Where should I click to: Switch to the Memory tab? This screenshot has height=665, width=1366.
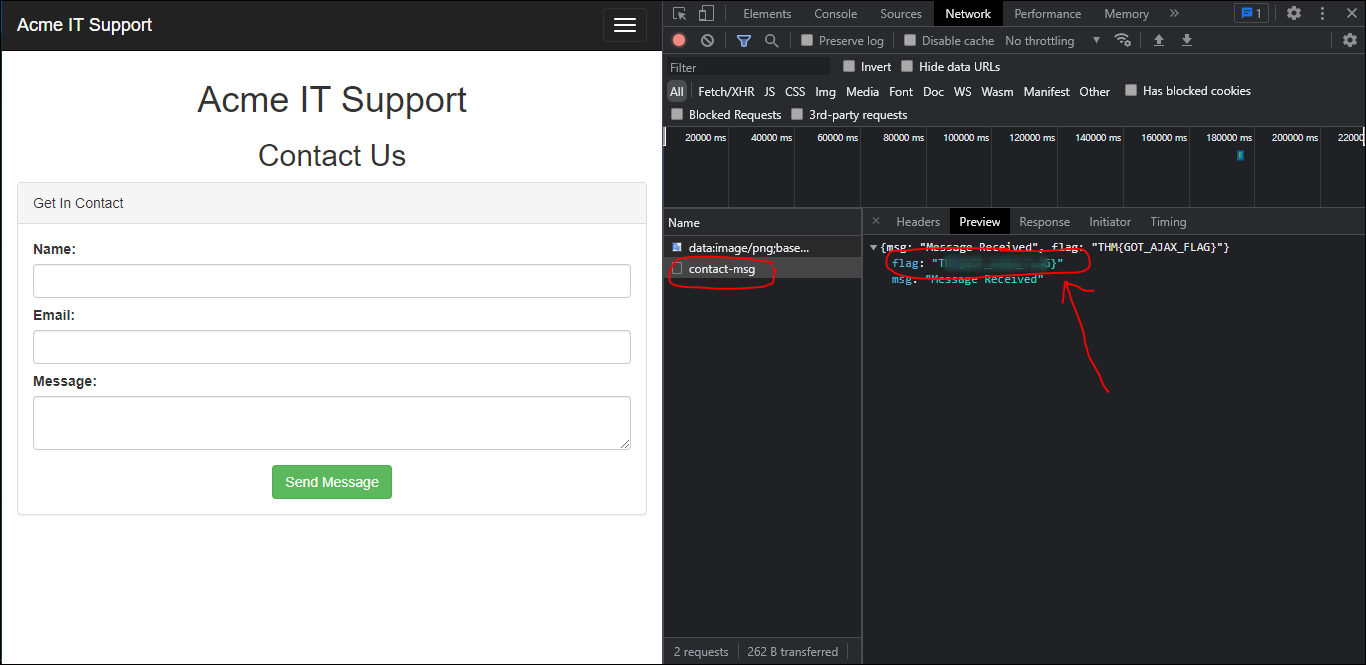pos(1126,13)
